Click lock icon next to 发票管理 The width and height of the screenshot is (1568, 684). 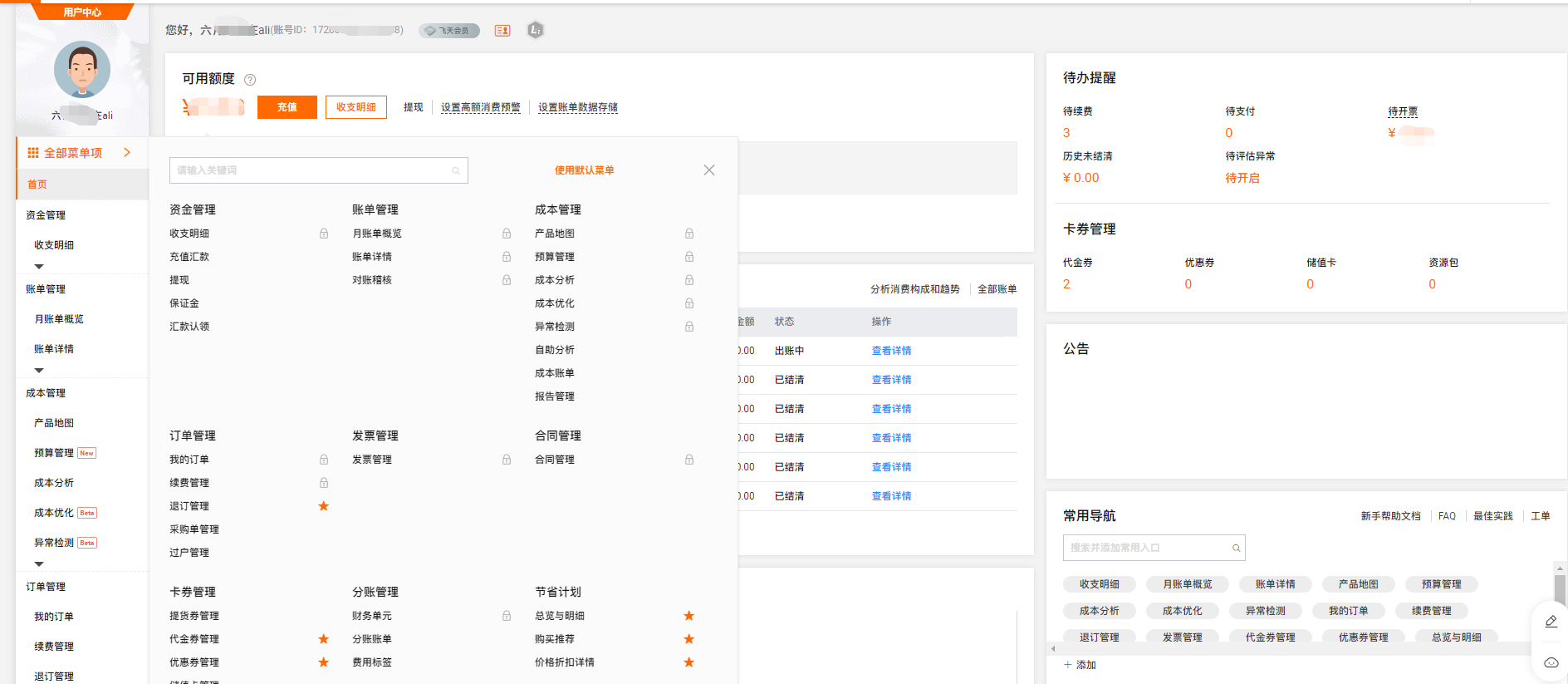click(507, 460)
